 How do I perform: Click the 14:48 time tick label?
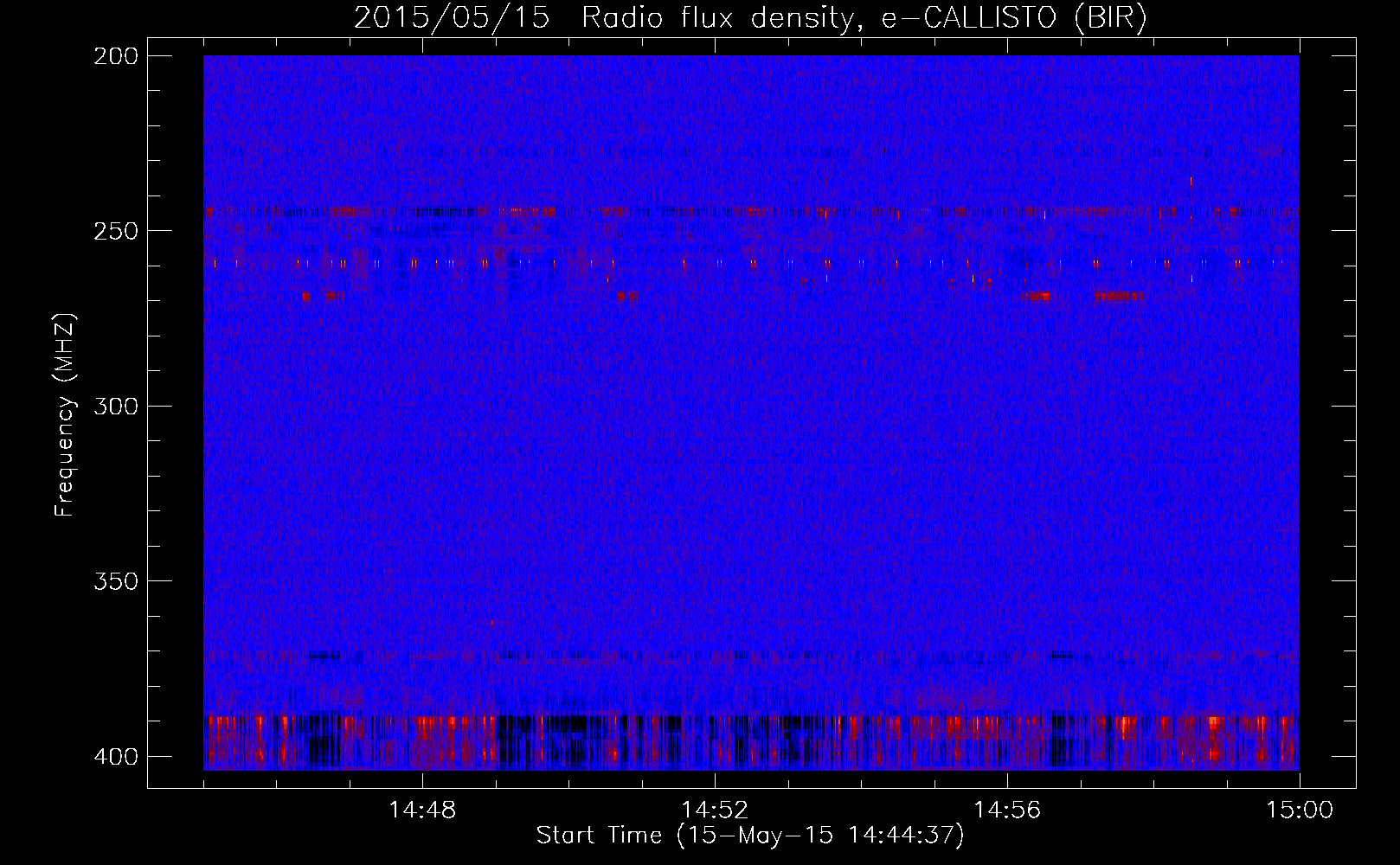[x=422, y=811]
